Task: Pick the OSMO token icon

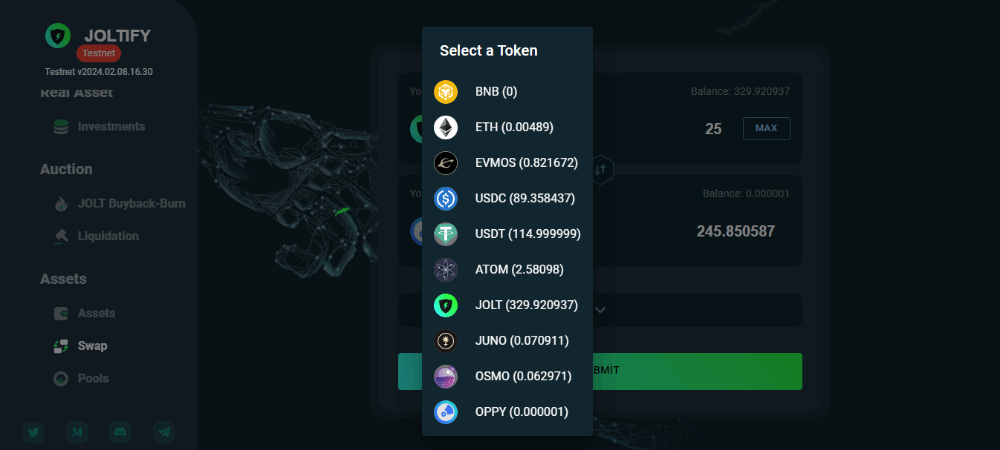Action: click(x=446, y=376)
